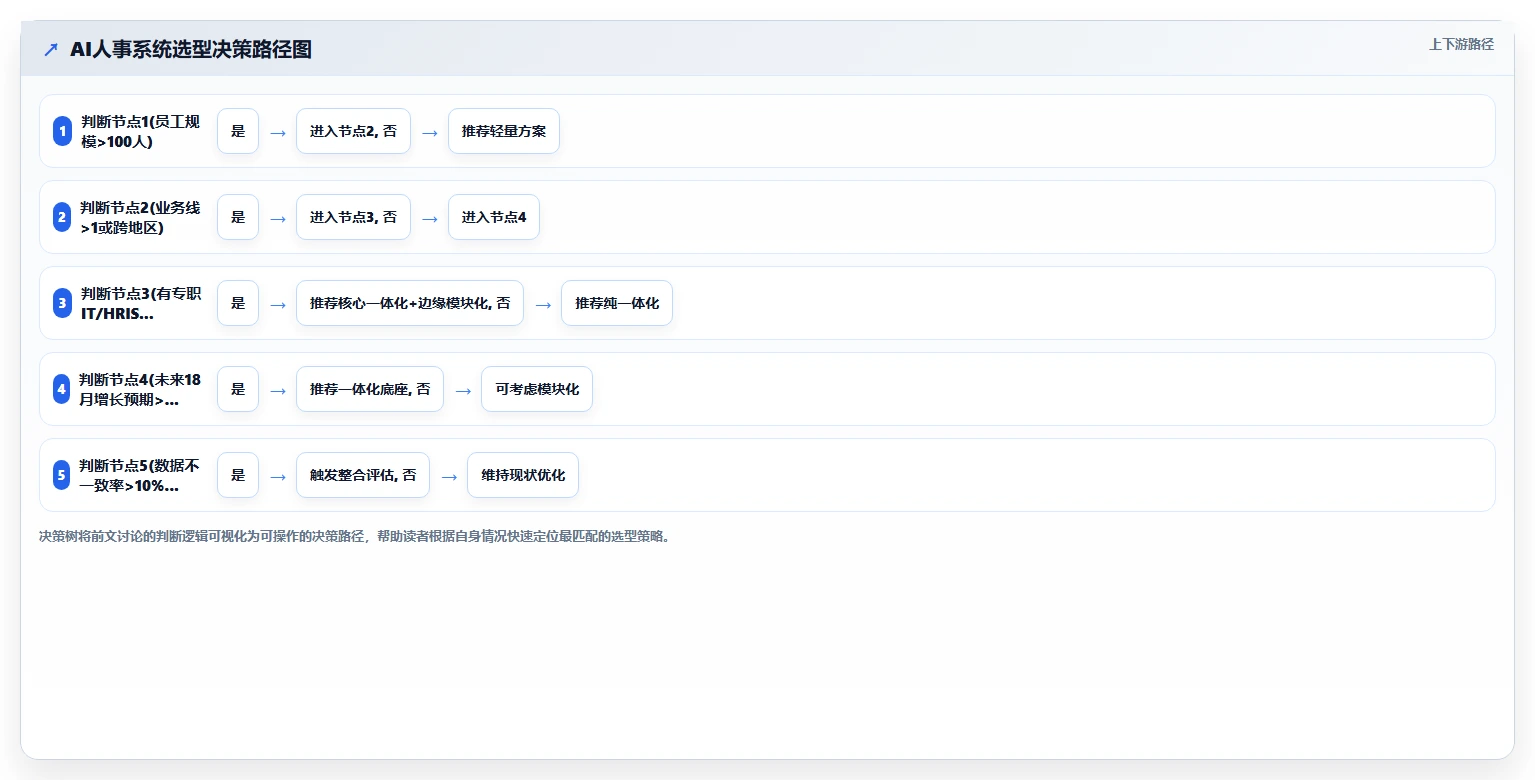Click 维持现状优化 box

(x=523, y=475)
